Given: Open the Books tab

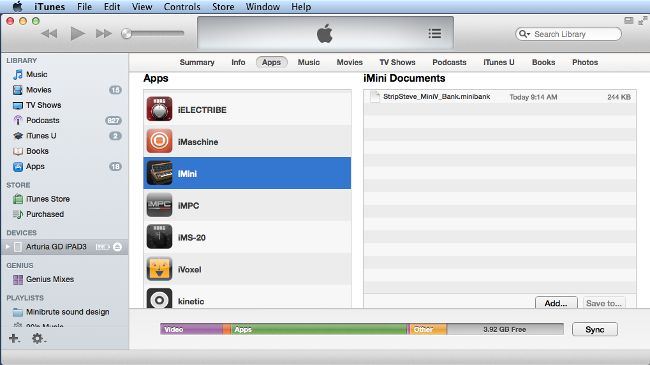Looking at the screenshot, I should point(543,62).
